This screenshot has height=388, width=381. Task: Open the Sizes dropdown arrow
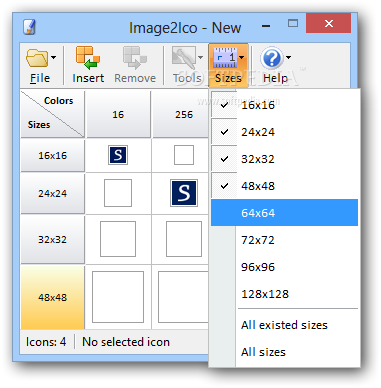coord(242,58)
